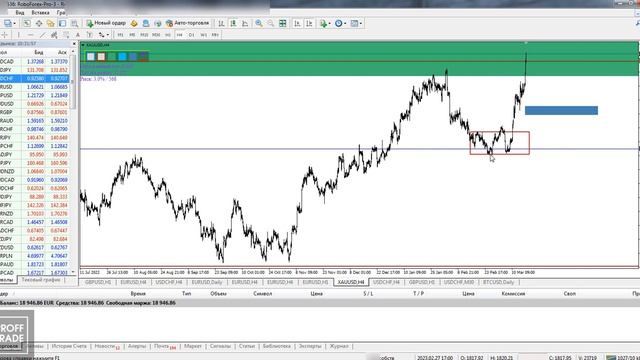
Task: Expand the periods dropdown arrow
Action: tap(345, 24)
